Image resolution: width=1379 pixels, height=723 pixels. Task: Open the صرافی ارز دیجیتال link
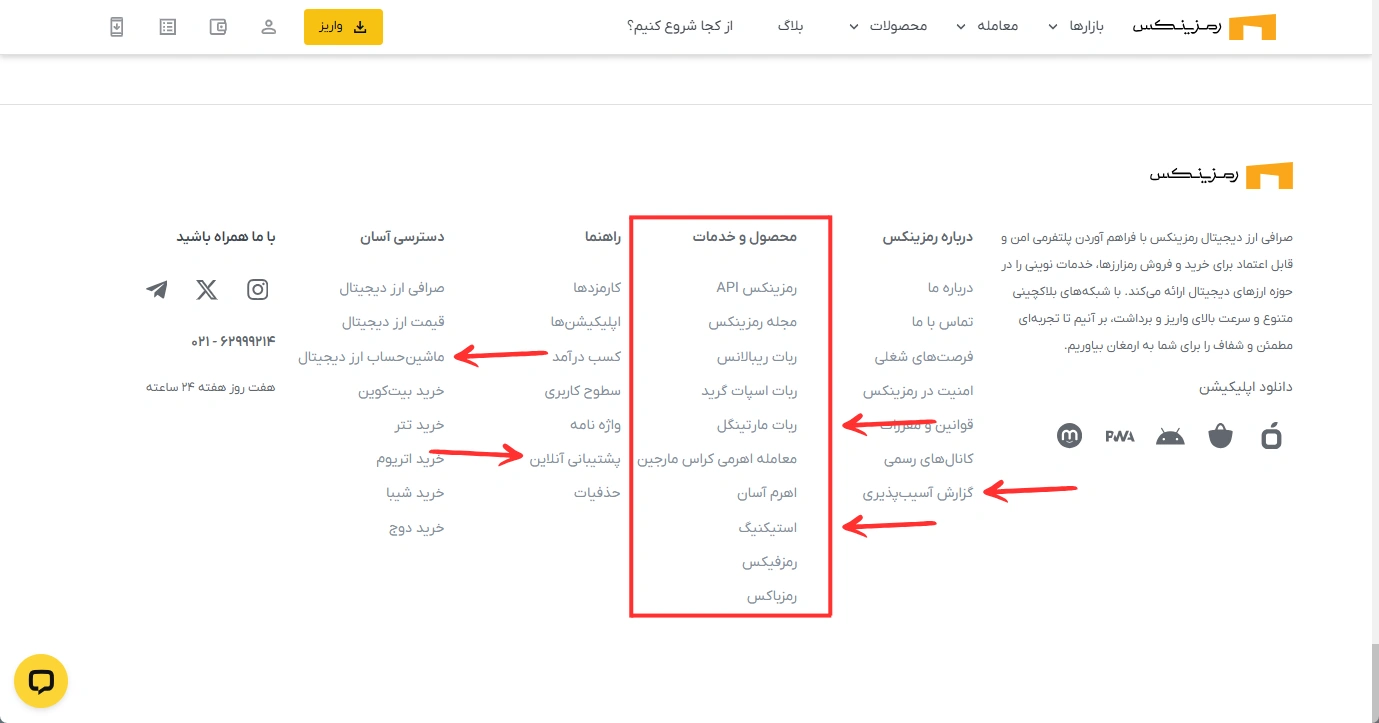391,288
